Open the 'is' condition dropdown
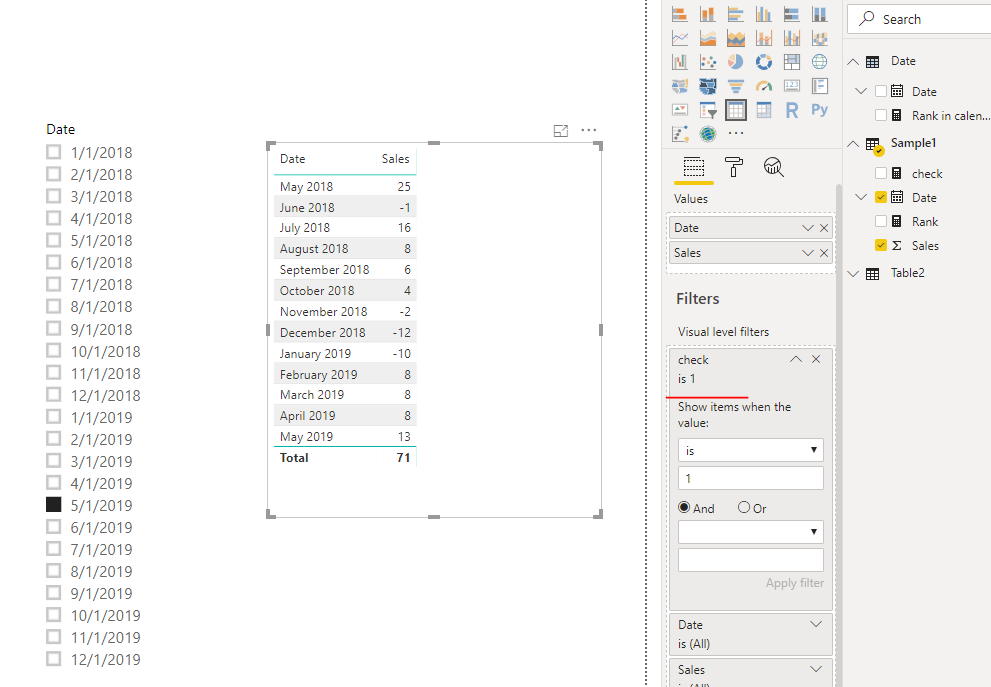This screenshot has height=687, width=991. 751,450
